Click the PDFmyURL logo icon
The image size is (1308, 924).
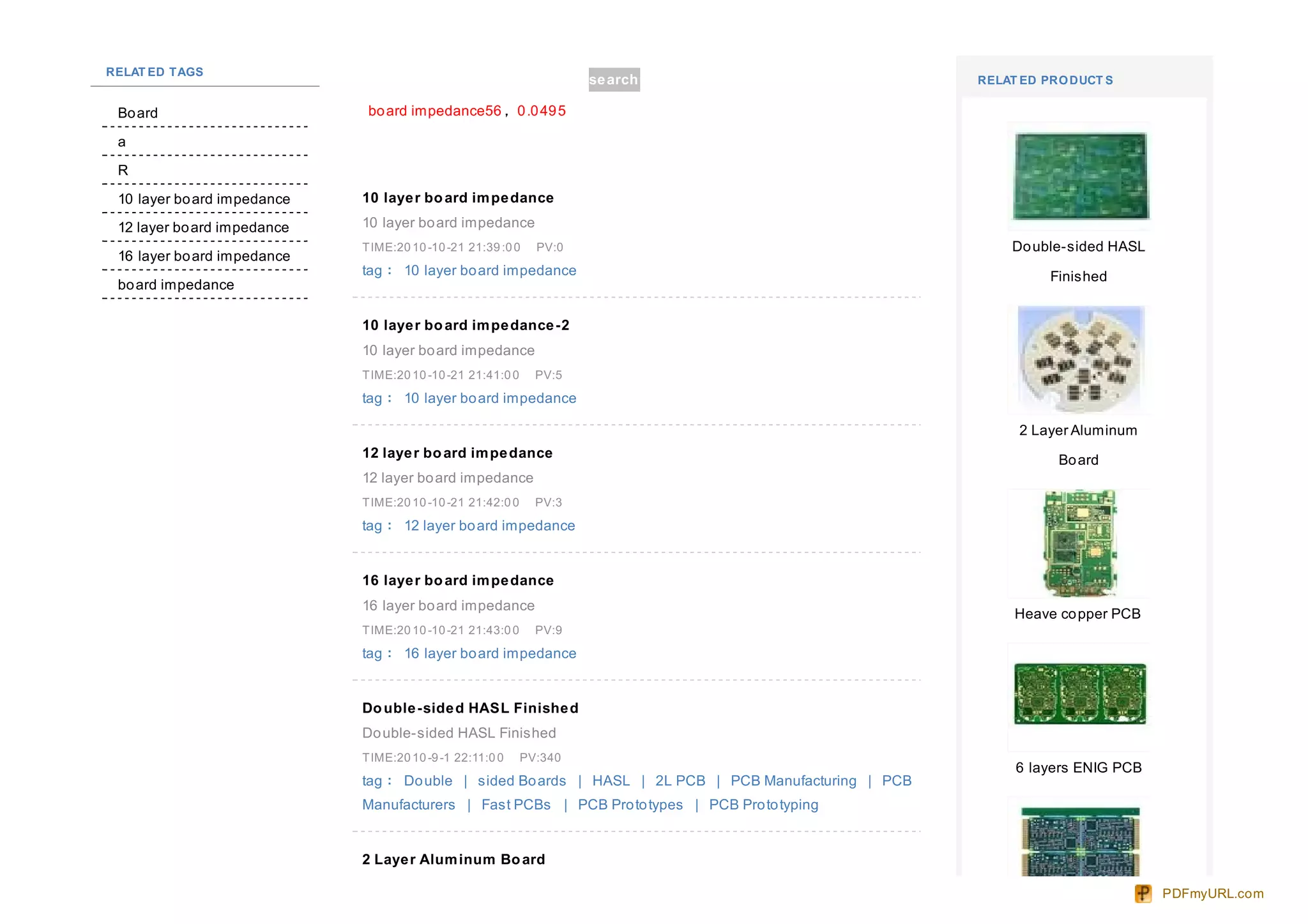click(x=1143, y=893)
